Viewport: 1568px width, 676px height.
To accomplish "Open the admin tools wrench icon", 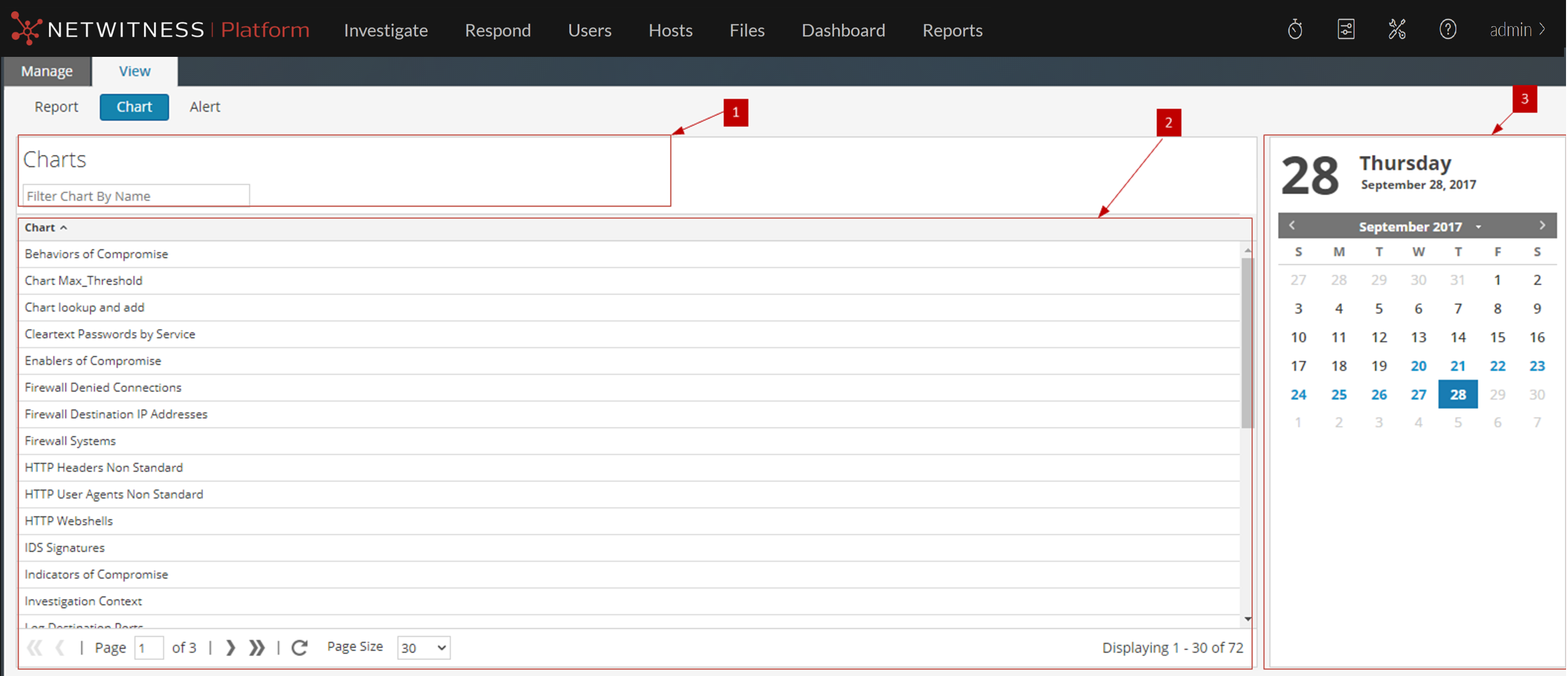I will pyautogui.click(x=1397, y=29).
